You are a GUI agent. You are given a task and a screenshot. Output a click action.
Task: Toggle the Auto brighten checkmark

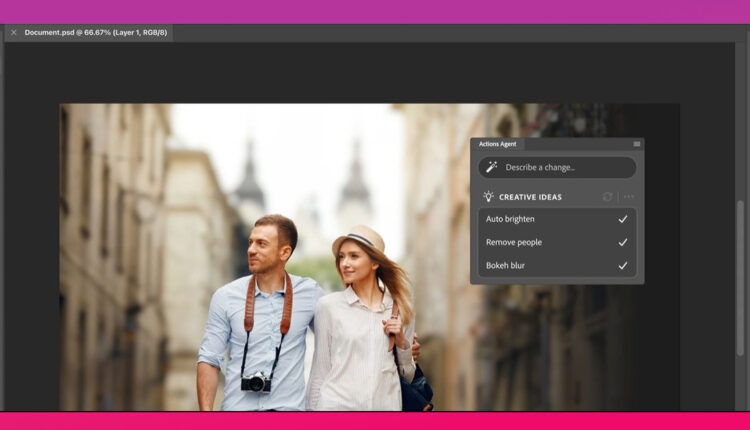coord(622,219)
